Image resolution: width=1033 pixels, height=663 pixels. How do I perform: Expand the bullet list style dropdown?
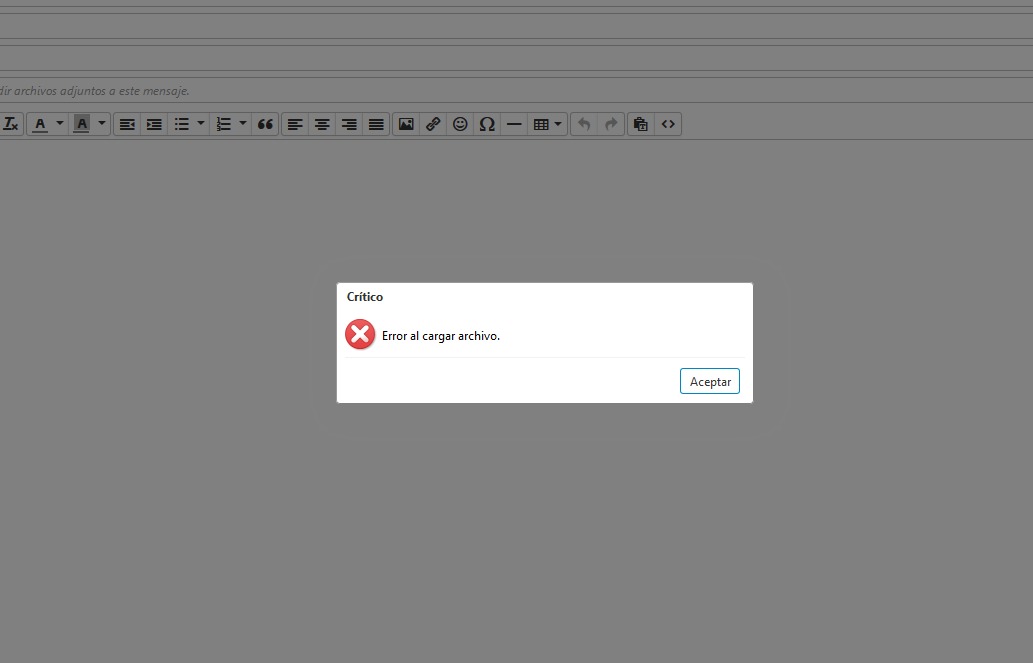coord(201,123)
